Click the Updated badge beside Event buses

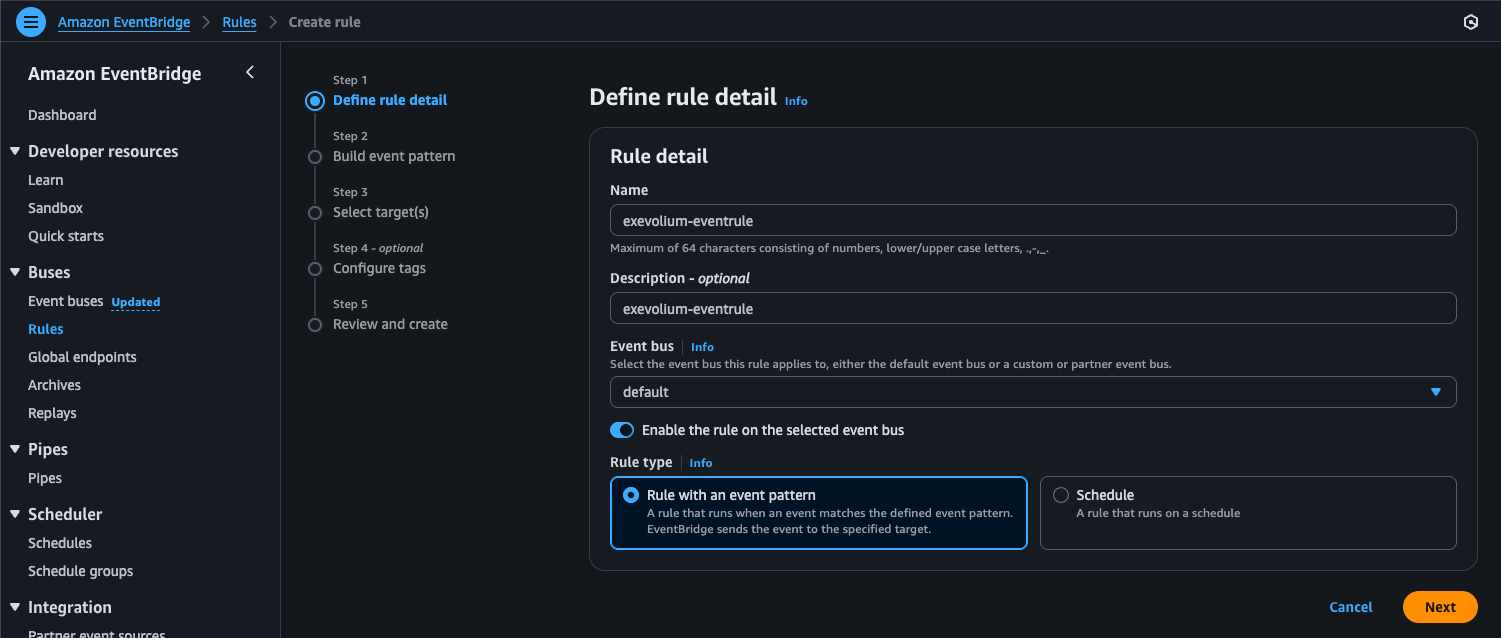135,302
